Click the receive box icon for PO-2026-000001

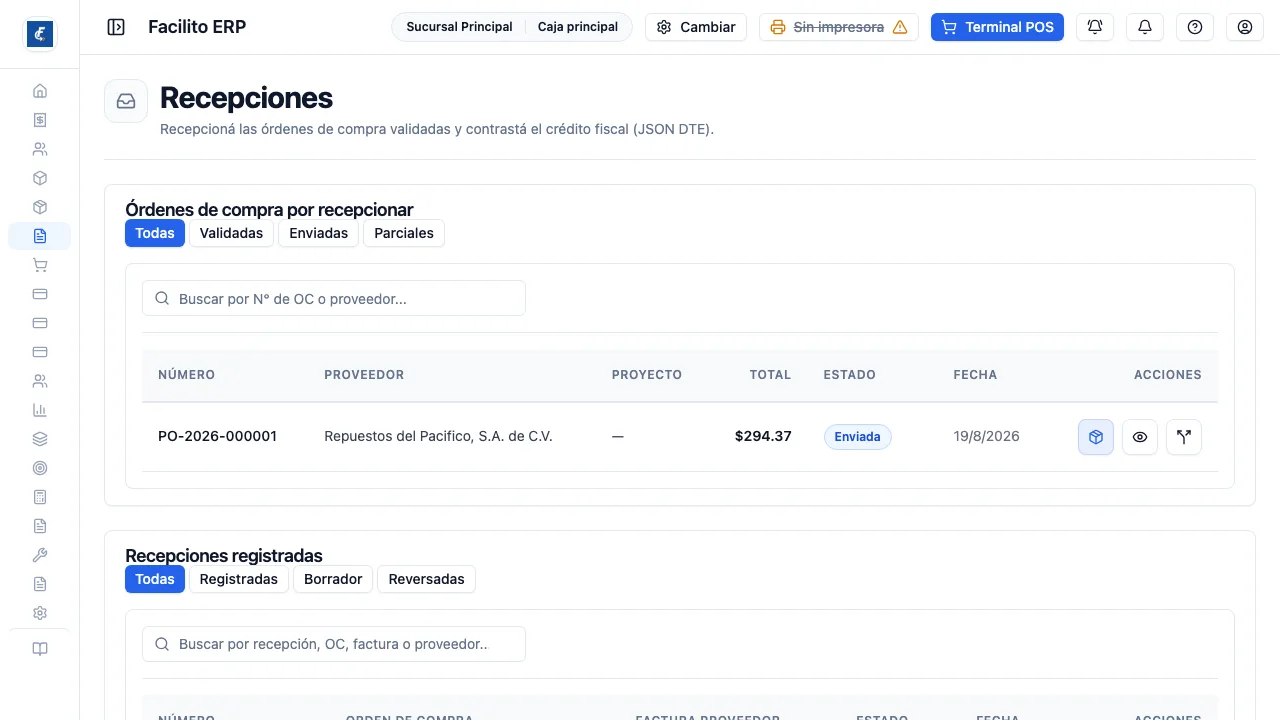(1096, 437)
